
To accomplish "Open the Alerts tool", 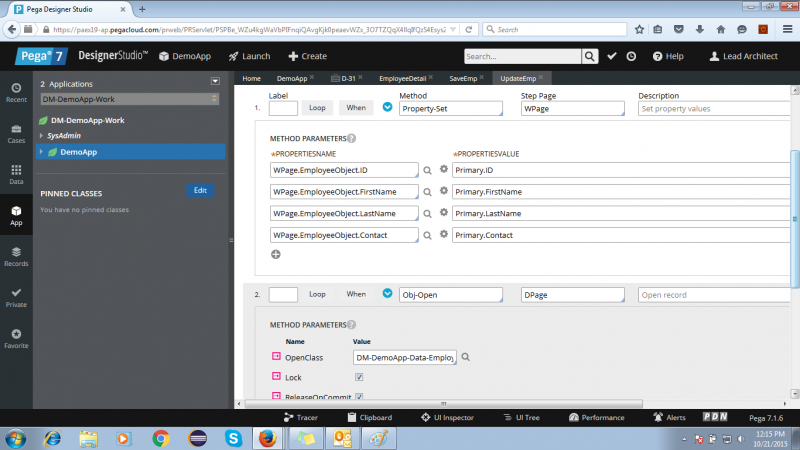I will 669,417.
